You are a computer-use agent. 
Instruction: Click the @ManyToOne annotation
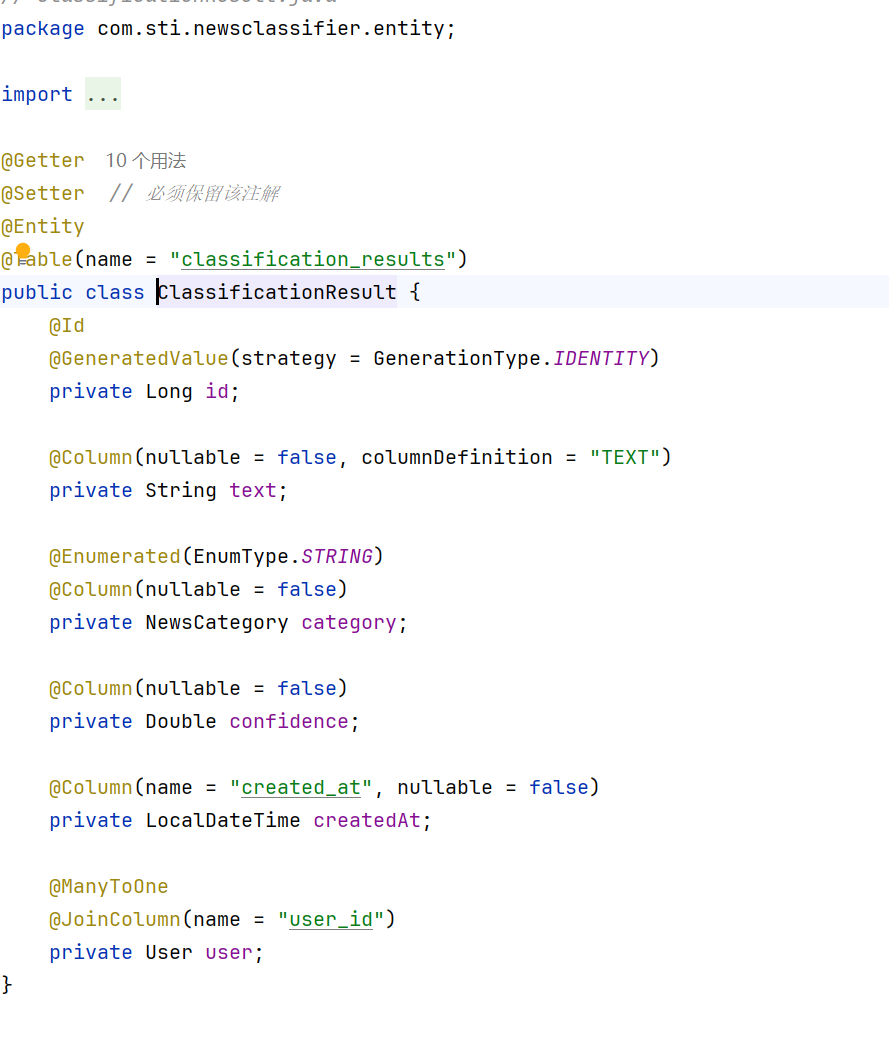pyautogui.click(x=108, y=887)
